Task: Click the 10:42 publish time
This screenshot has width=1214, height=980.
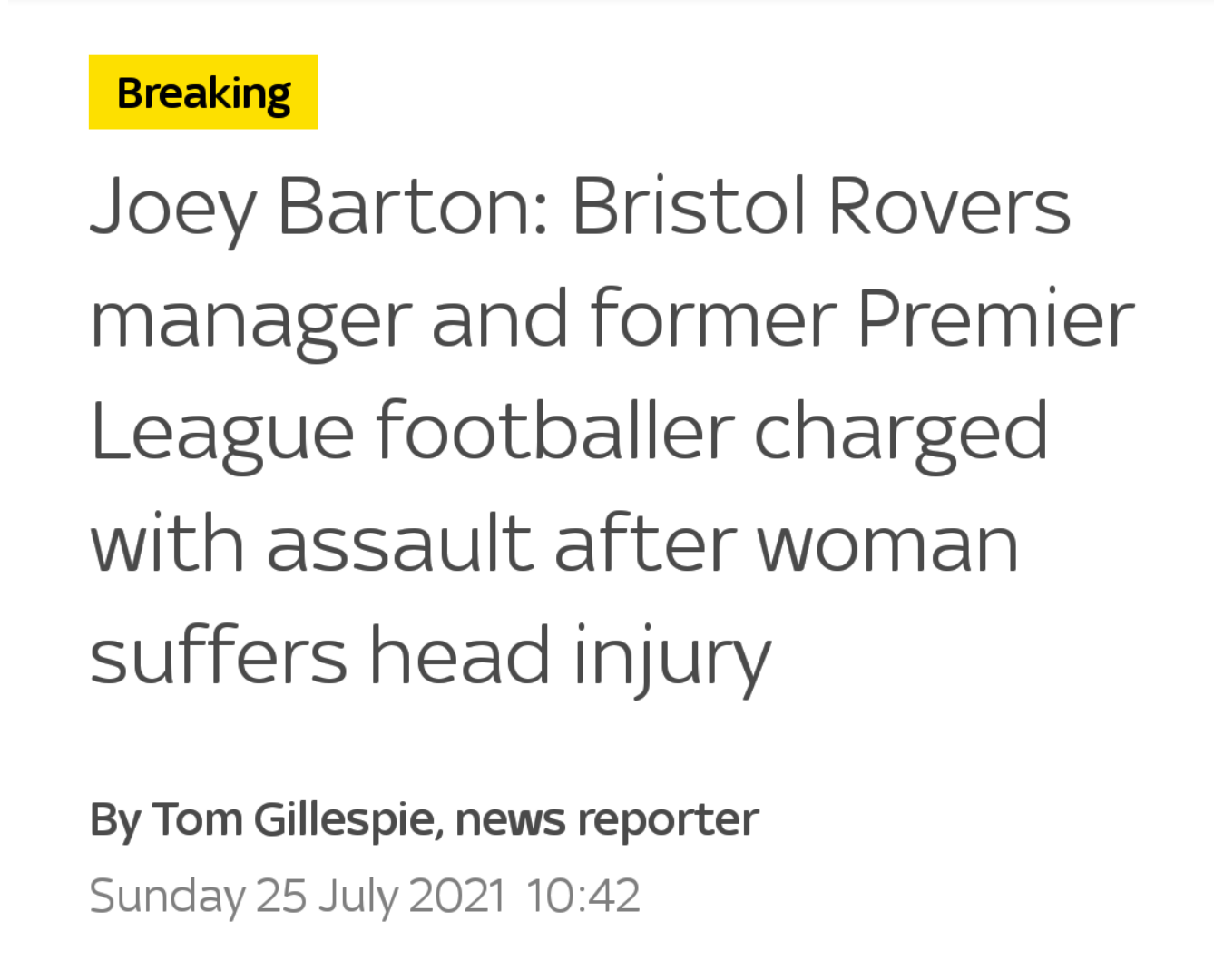Action: point(583,896)
